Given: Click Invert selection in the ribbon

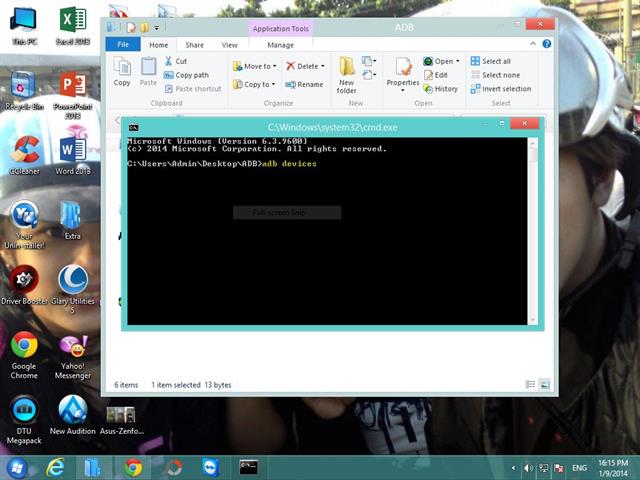Looking at the screenshot, I should [505, 89].
